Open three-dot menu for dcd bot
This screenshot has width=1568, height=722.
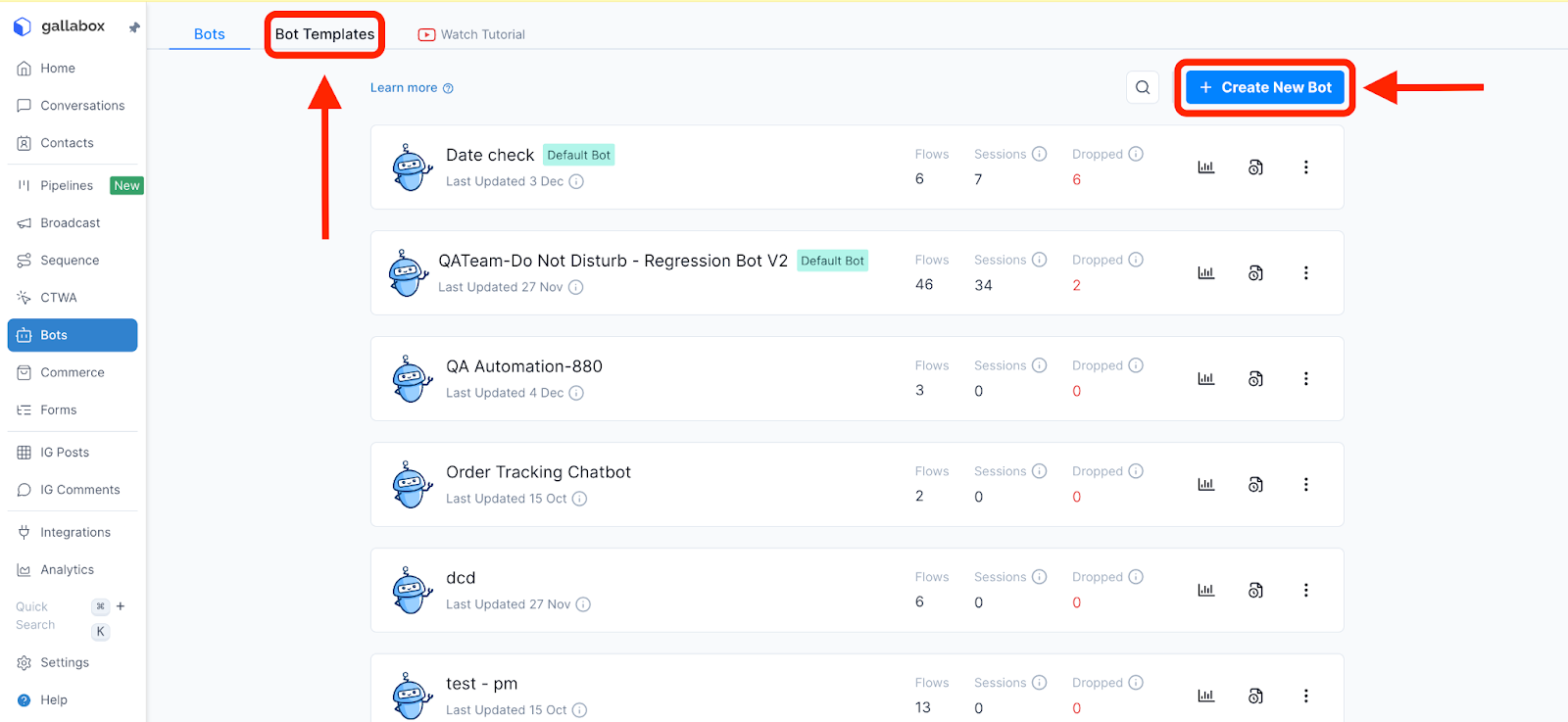click(x=1305, y=591)
